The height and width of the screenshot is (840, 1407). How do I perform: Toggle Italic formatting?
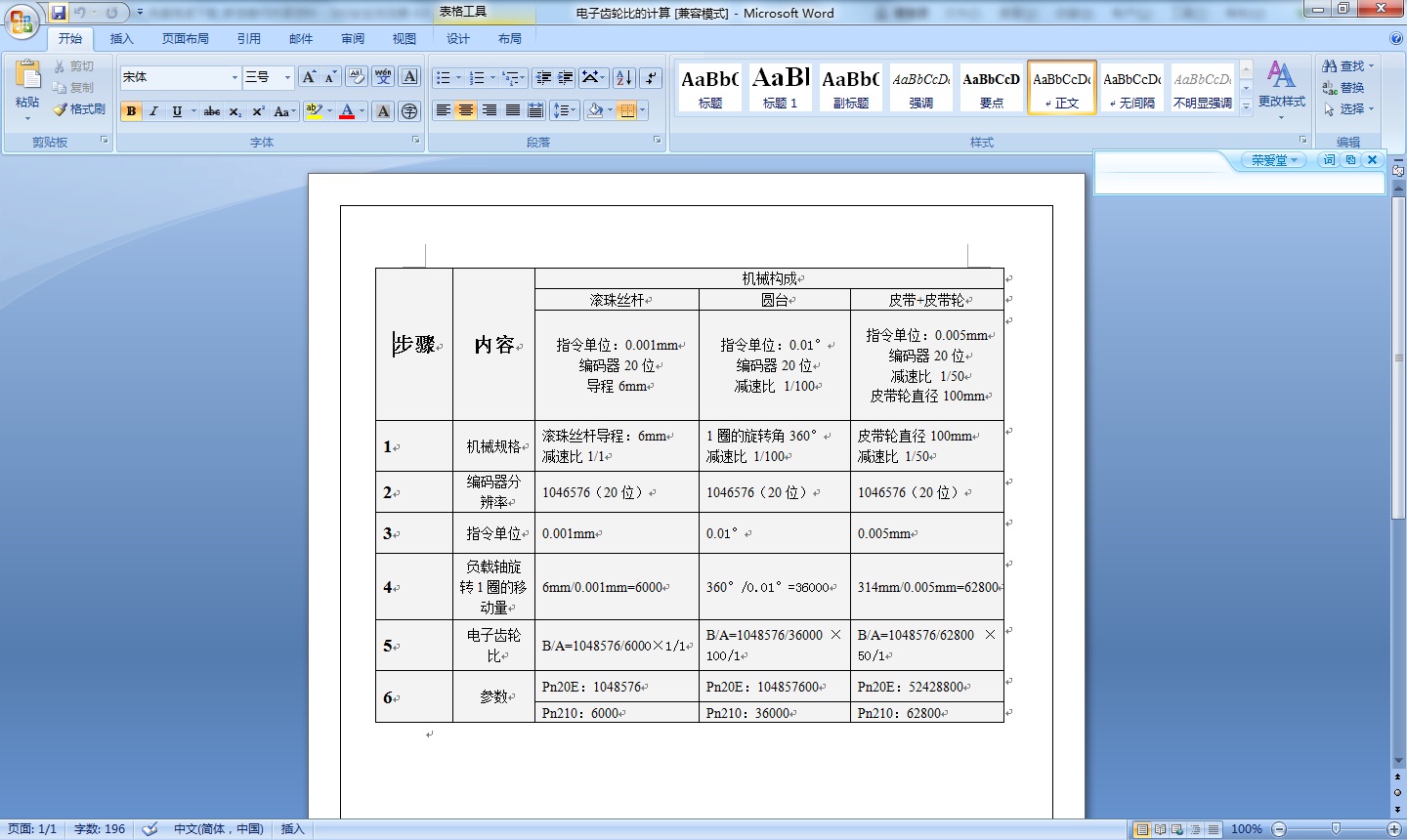[153, 111]
